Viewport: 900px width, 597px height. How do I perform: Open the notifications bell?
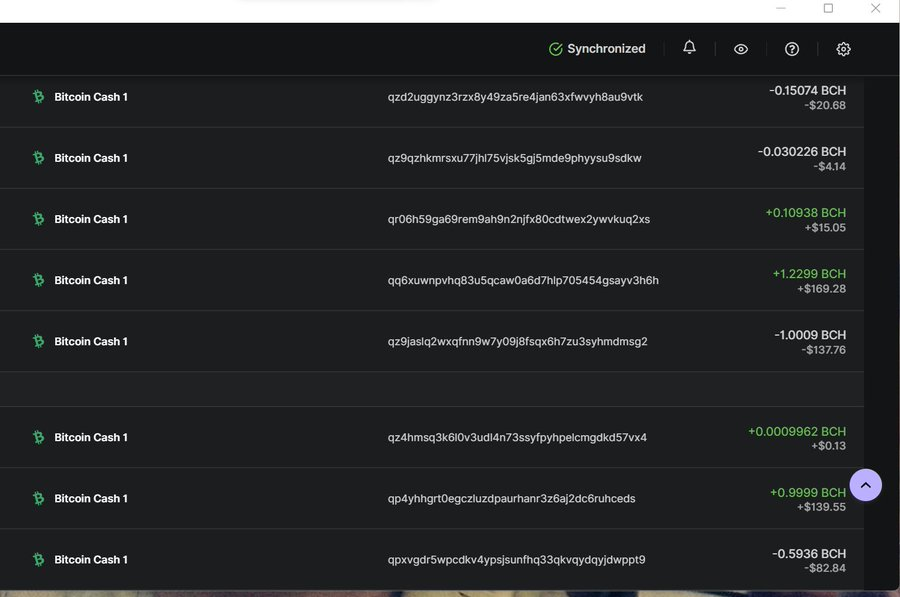[689, 48]
